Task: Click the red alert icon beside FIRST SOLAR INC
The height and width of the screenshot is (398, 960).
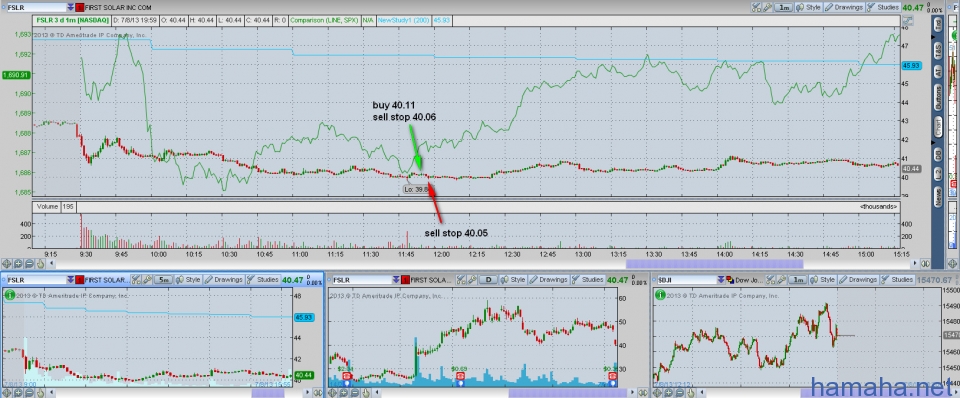Action: coord(80,7)
